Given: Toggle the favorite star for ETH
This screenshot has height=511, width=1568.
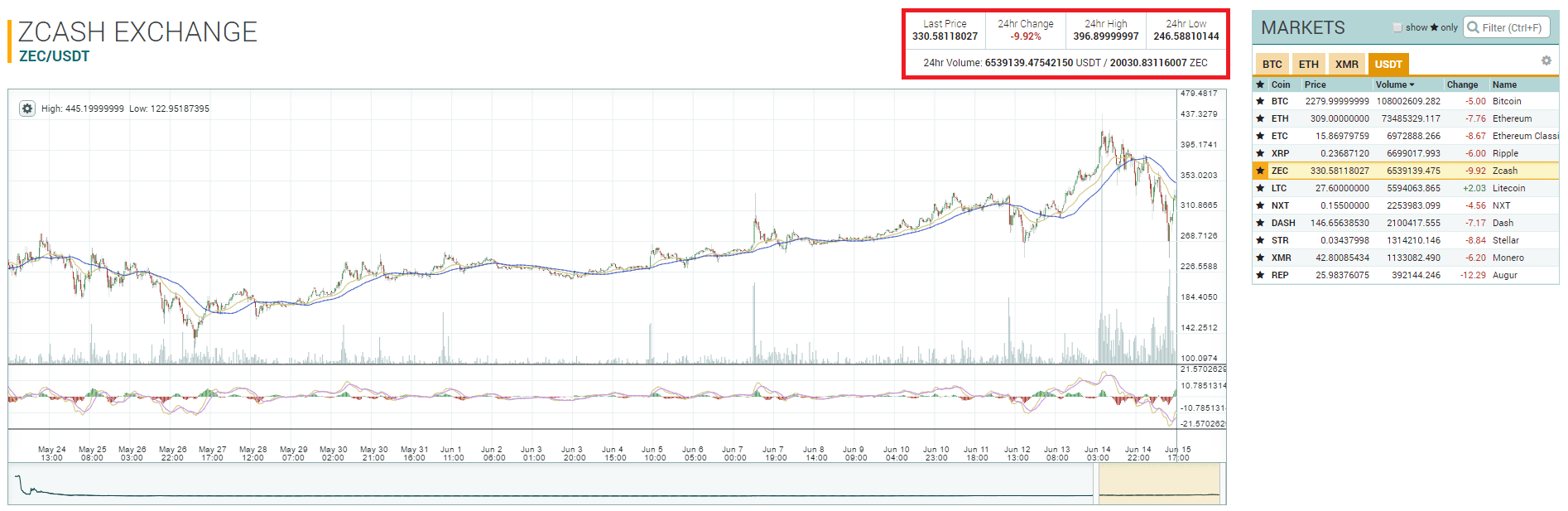Looking at the screenshot, I should coord(1260,118).
